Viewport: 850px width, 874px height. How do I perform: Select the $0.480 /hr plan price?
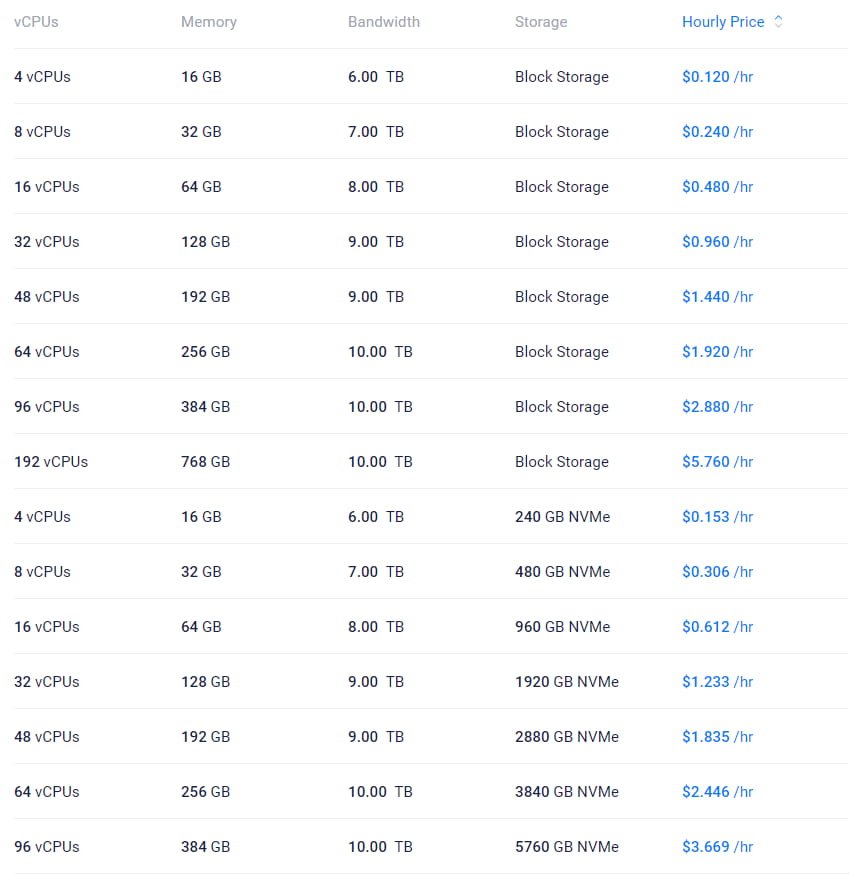pyautogui.click(x=717, y=186)
